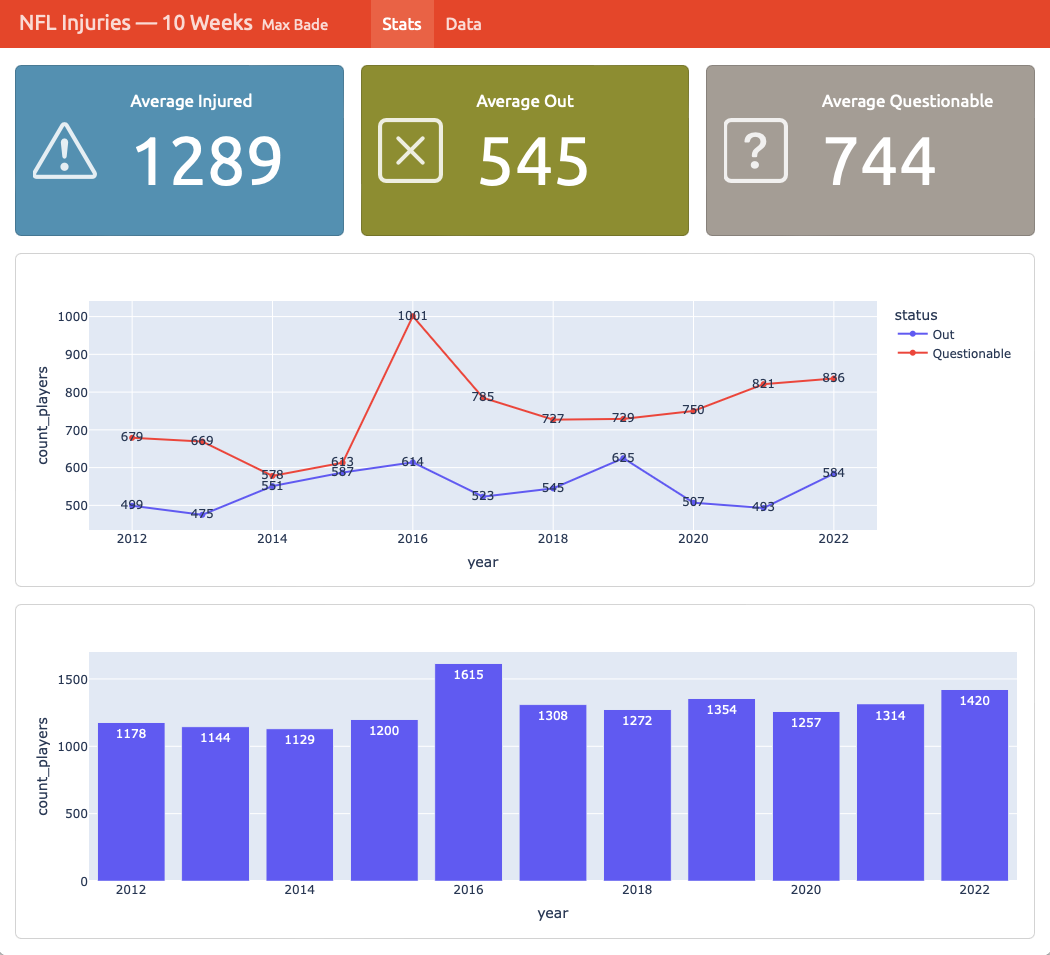Click the Max Bade author name

(295, 24)
